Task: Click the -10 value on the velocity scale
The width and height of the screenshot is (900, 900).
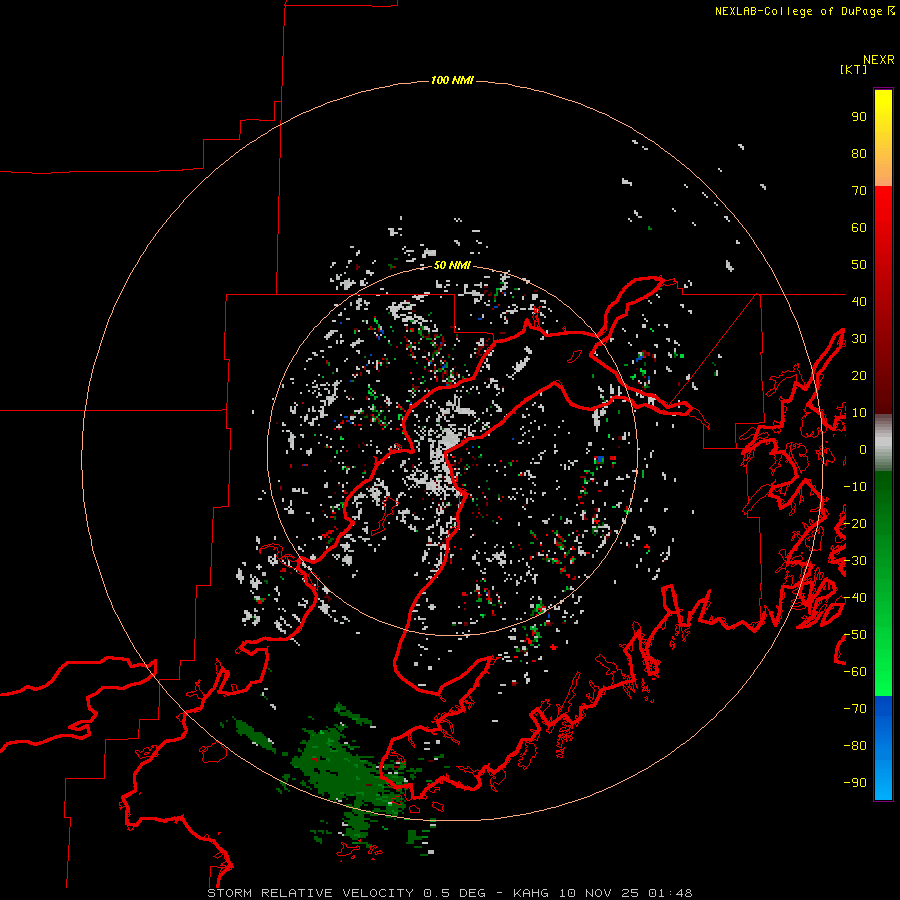Action: pos(855,487)
